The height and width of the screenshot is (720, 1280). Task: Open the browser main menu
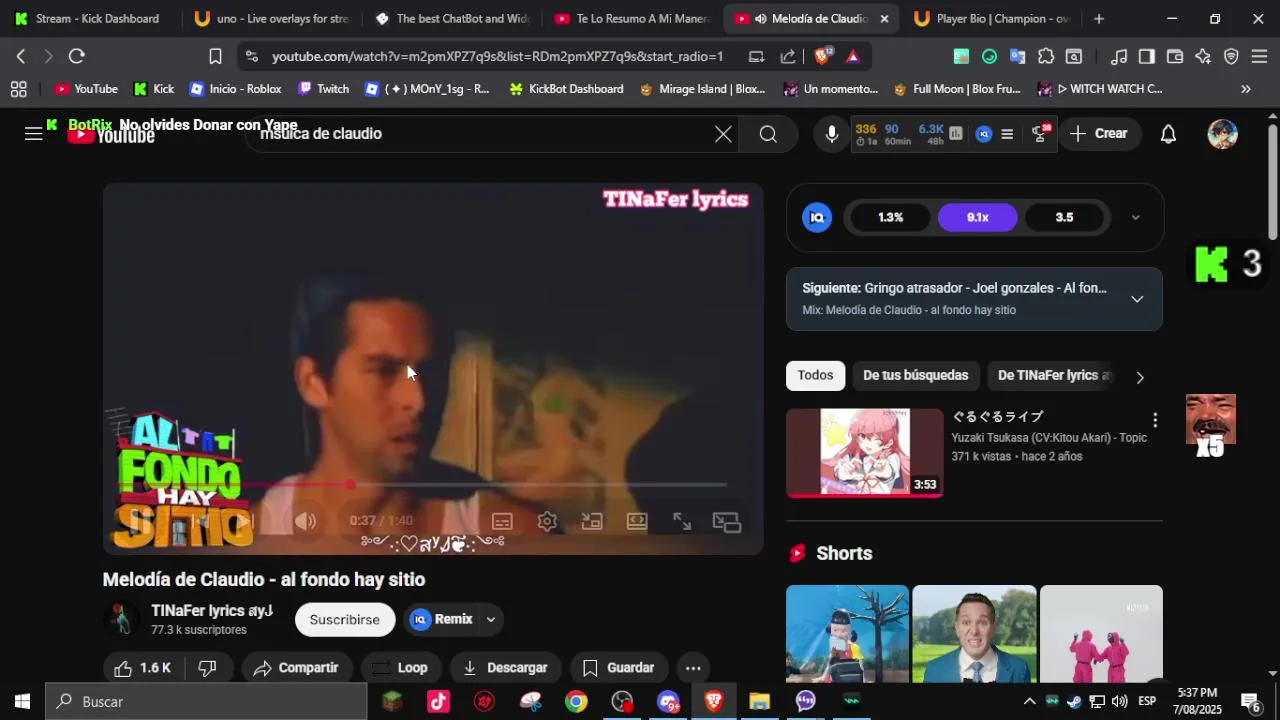click(x=1259, y=57)
